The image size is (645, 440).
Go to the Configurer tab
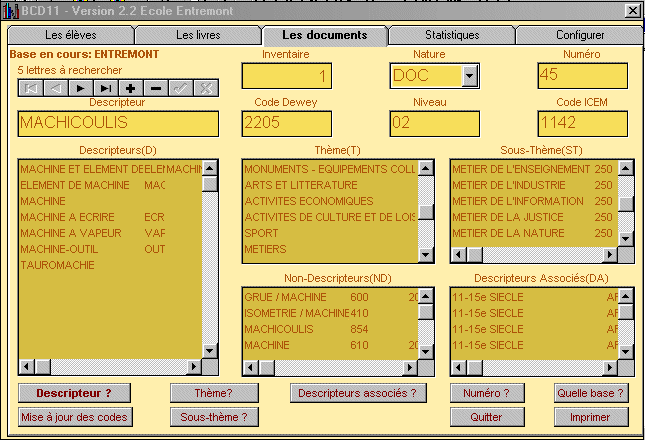coord(579,35)
